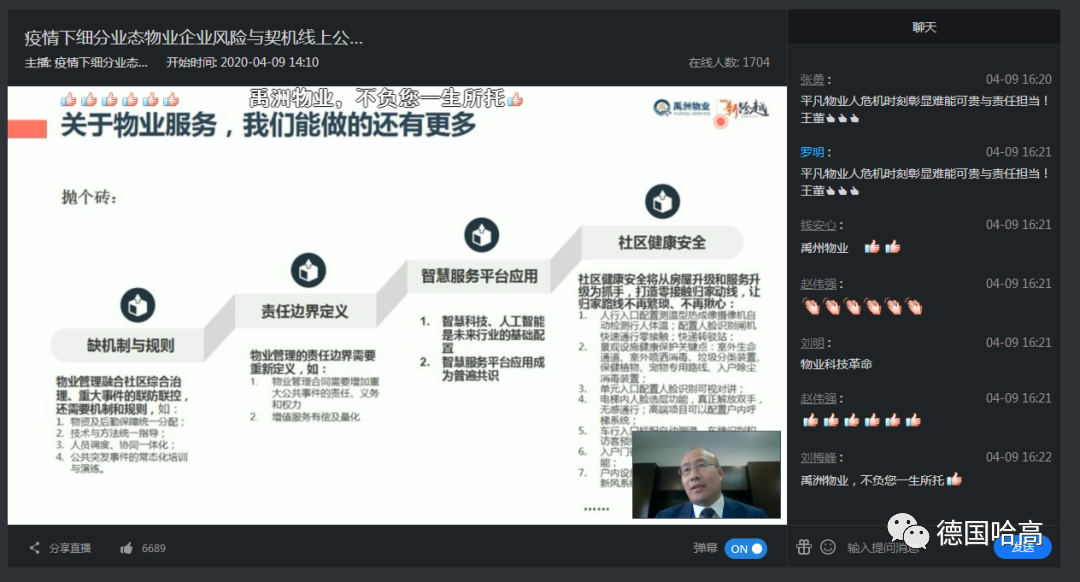The height and width of the screenshot is (582, 1080).
Task: Click the 输入提问消息 message input field
Action: click(883, 548)
